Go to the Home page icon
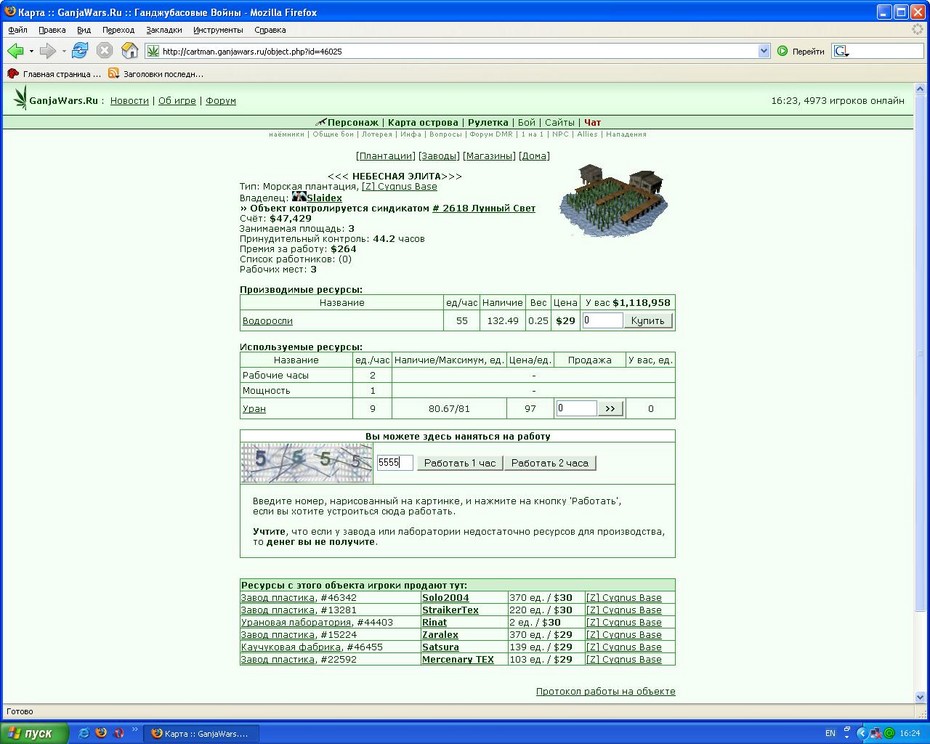The image size is (930, 744). point(129,51)
